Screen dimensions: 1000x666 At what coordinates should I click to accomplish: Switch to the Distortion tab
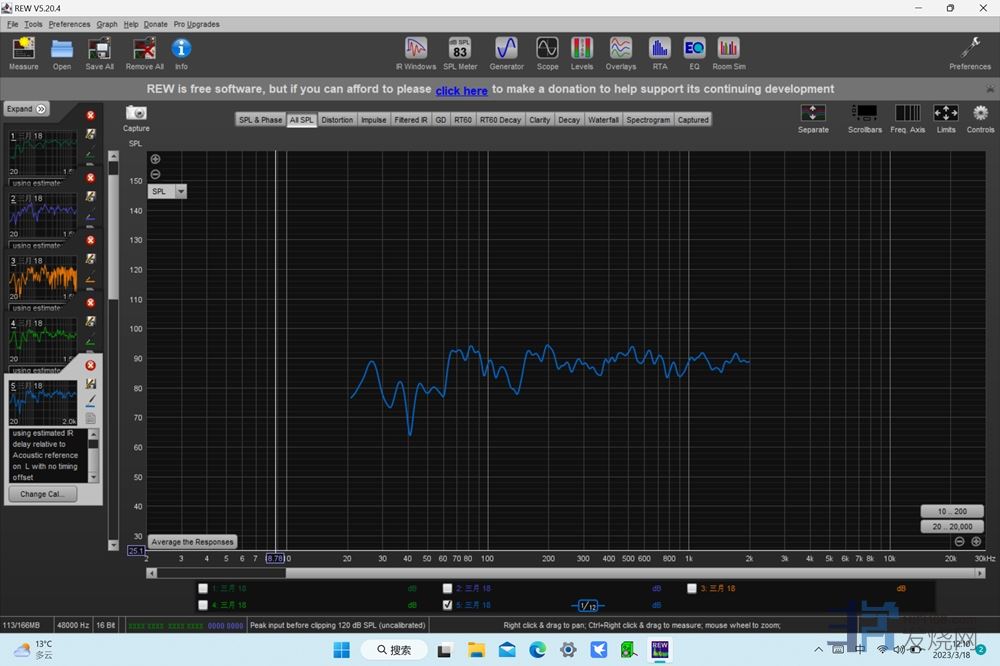(x=337, y=120)
